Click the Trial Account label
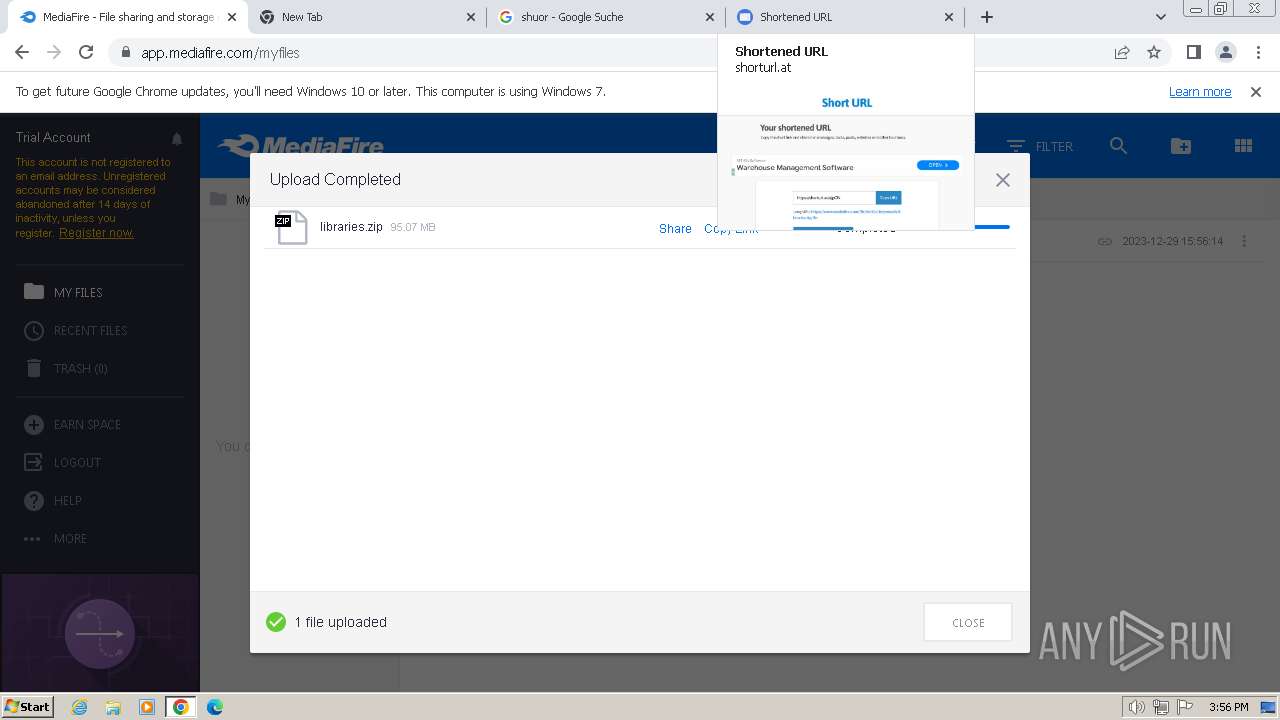1280x720 pixels. click(x=53, y=138)
